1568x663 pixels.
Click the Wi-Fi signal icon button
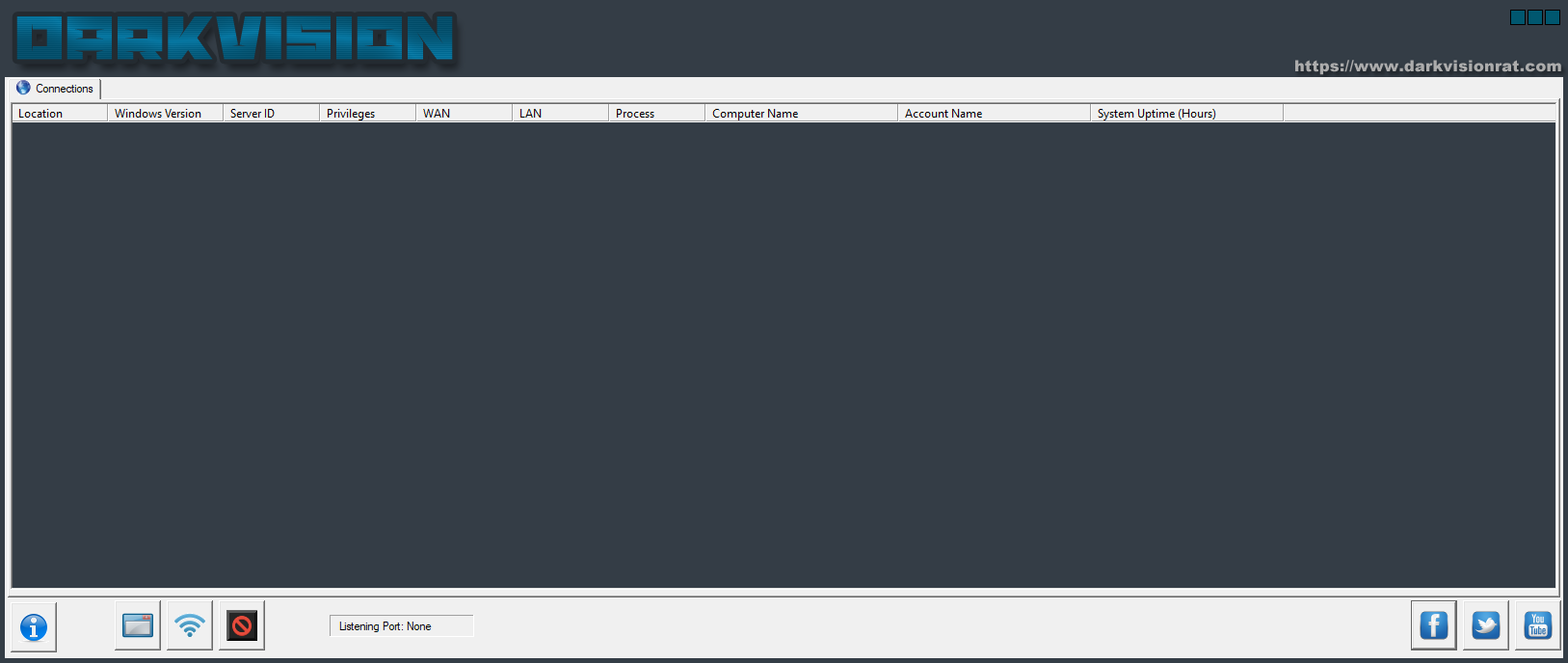pos(190,625)
